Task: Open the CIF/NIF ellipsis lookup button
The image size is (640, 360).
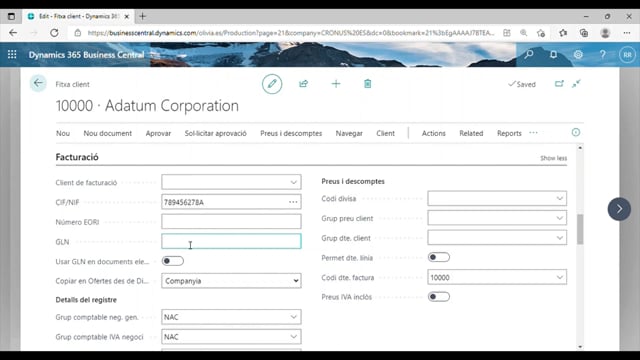Action: click(x=293, y=202)
